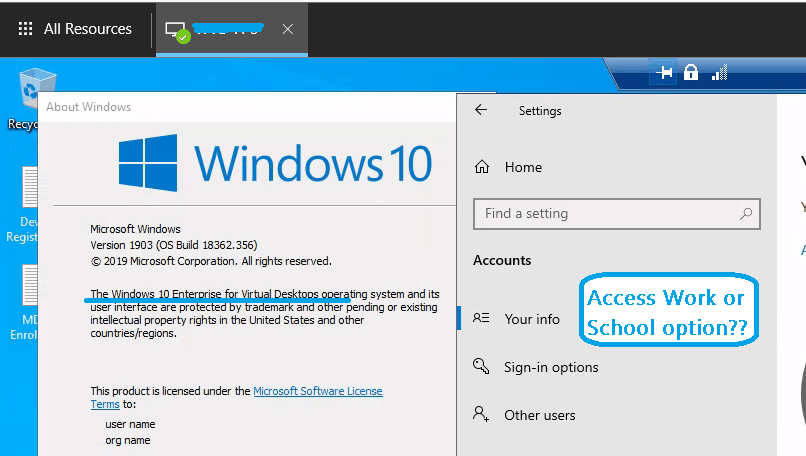Open Other users settings
The width and height of the screenshot is (806, 456).
click(x=539, y=415)
